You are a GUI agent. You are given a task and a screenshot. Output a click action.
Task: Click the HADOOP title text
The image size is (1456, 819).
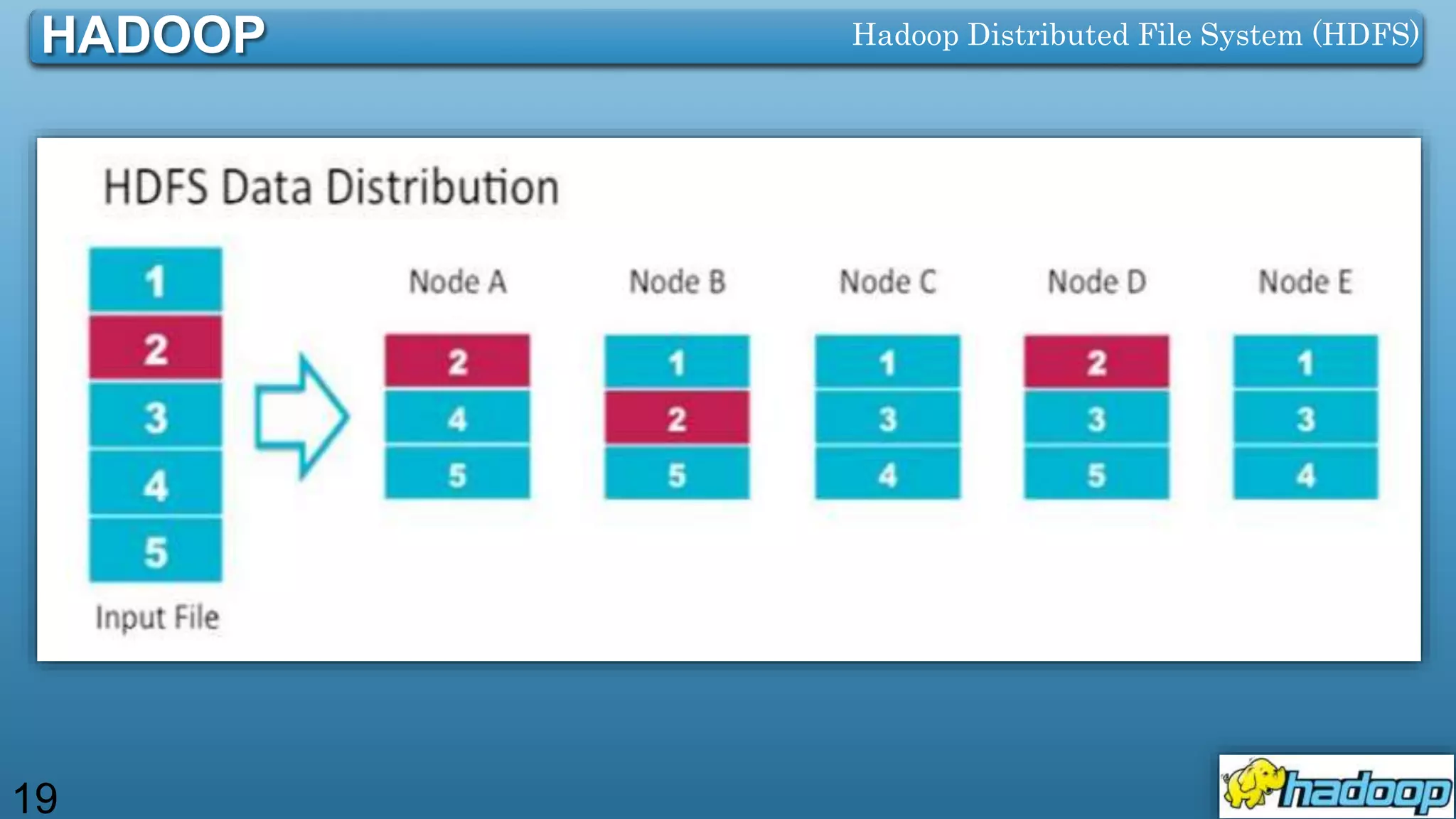click(154, 35)
